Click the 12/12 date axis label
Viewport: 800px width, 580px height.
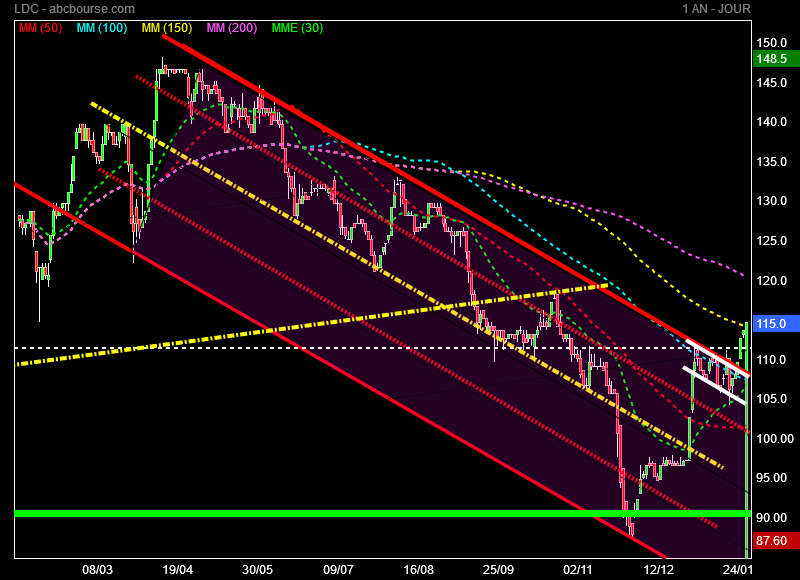coord(659,570)
